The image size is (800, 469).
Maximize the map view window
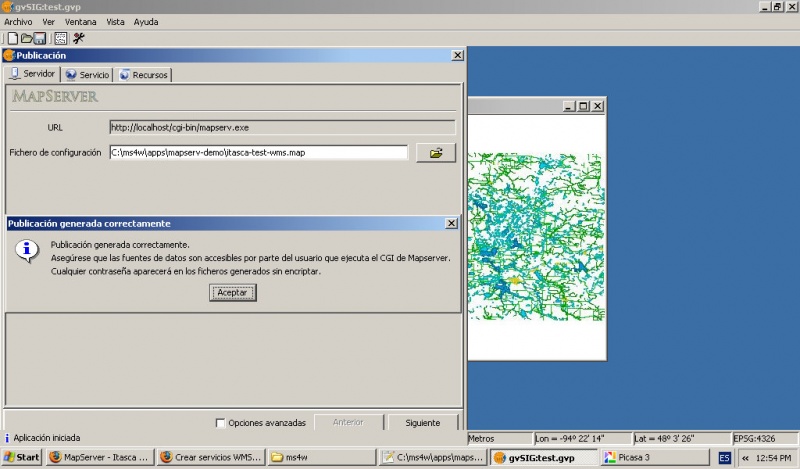(x=584, y=105)
